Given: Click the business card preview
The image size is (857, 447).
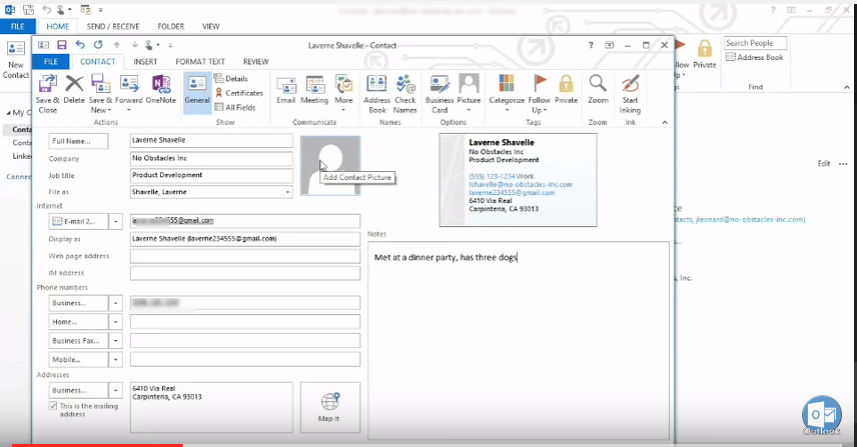Looking at the screenshot, I should (518, 180).
